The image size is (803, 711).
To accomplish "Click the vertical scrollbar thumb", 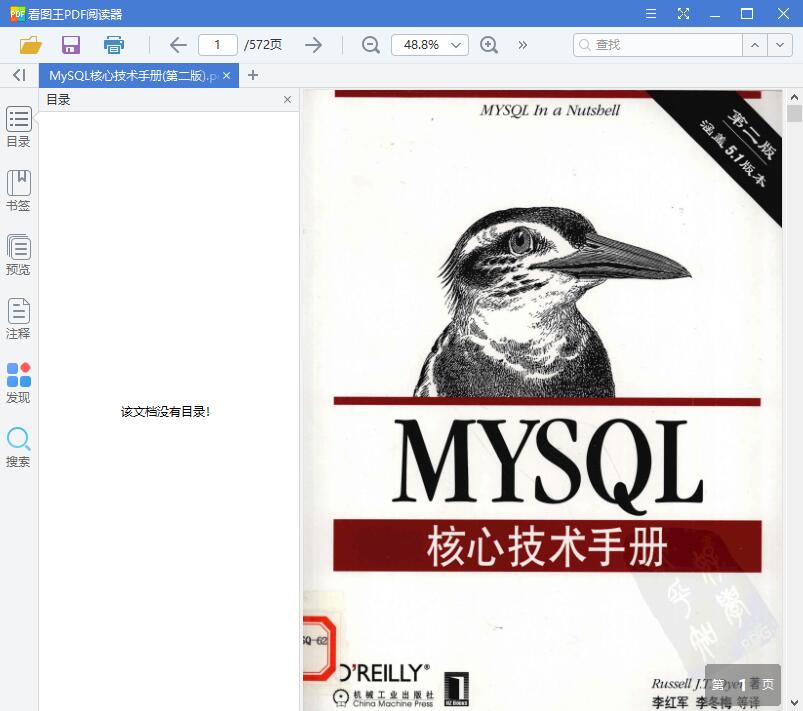I will 794,113.
